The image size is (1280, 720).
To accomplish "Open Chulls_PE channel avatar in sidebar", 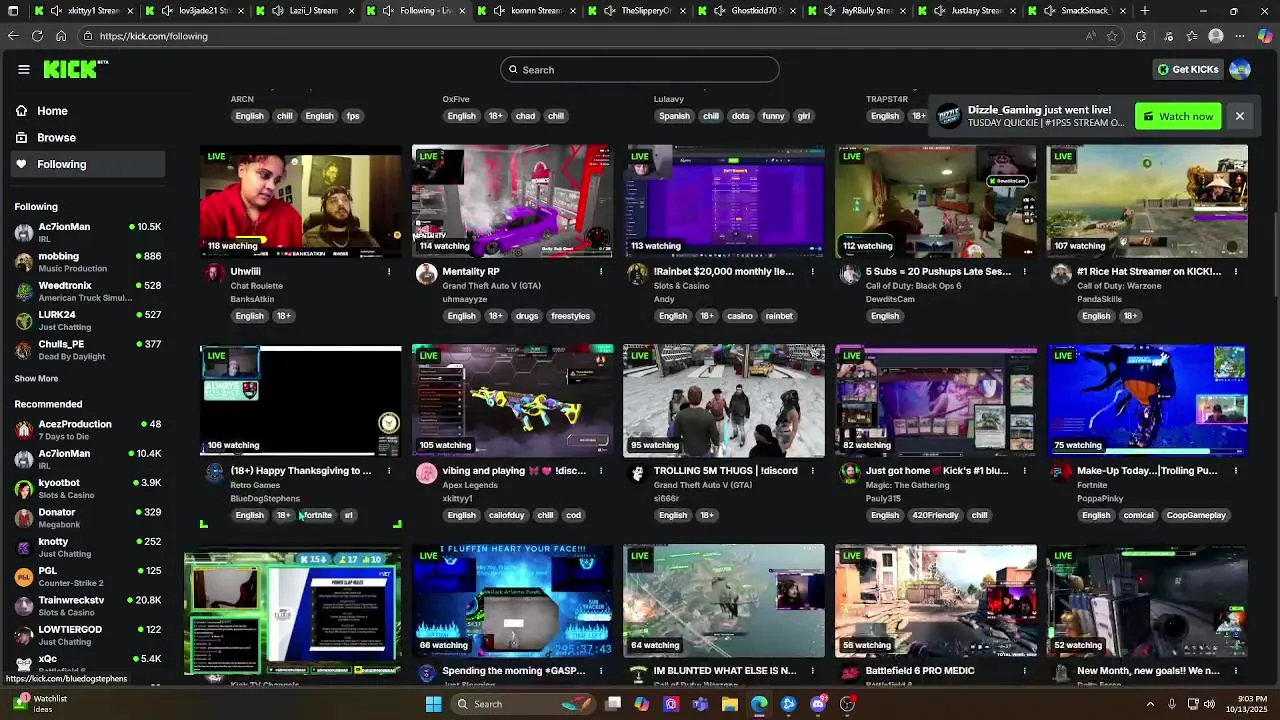I will 24,350.
